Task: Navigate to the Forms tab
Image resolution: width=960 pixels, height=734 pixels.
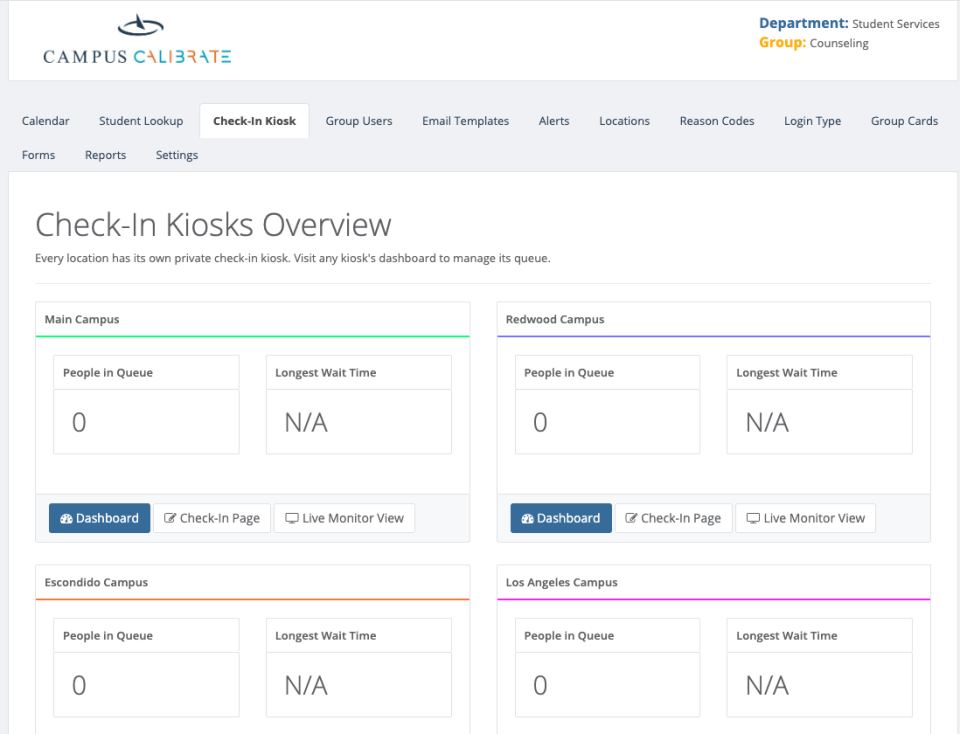Action: 39,155
